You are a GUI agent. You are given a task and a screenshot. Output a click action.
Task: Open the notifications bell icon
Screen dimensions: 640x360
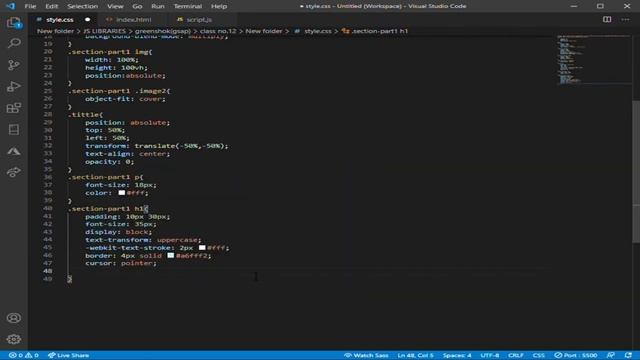628,355
